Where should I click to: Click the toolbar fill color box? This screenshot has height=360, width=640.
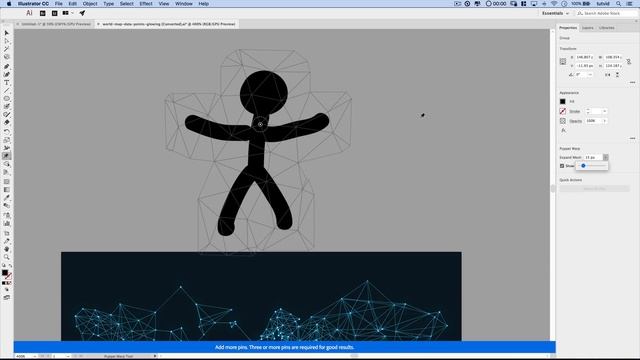coord(5,273)
